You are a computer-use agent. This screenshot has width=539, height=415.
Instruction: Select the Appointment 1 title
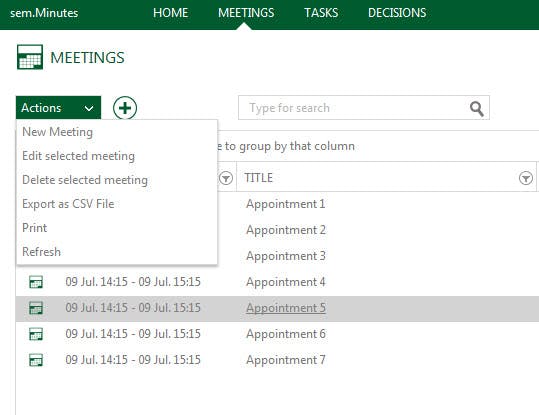[x=286, y=204]
